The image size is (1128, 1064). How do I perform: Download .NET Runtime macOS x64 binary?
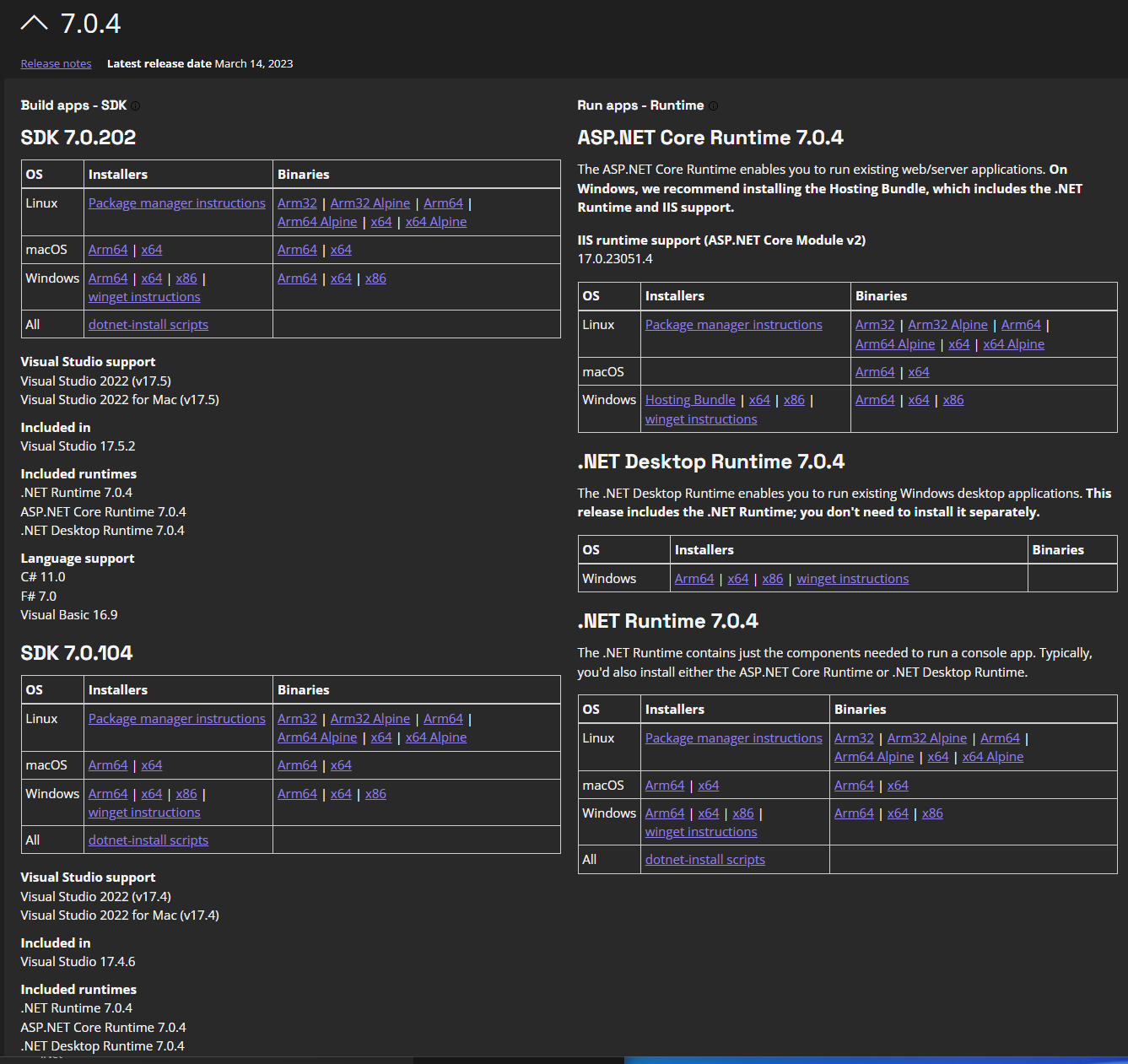(898, 786)
